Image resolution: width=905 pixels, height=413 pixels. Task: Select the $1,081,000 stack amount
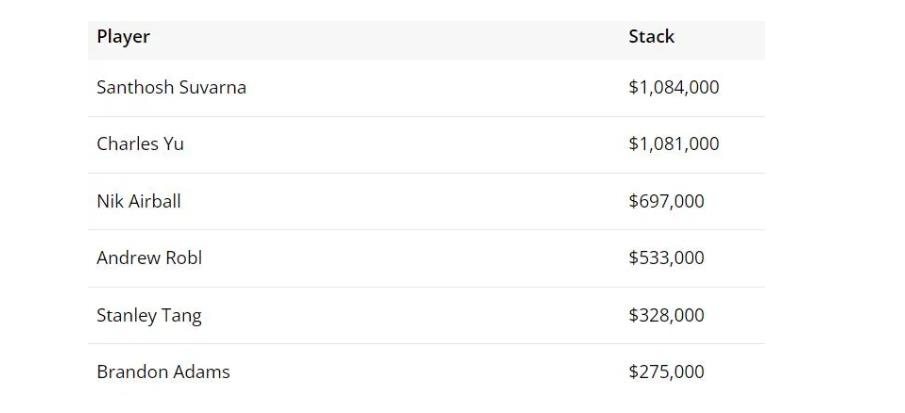click(673, 144)
